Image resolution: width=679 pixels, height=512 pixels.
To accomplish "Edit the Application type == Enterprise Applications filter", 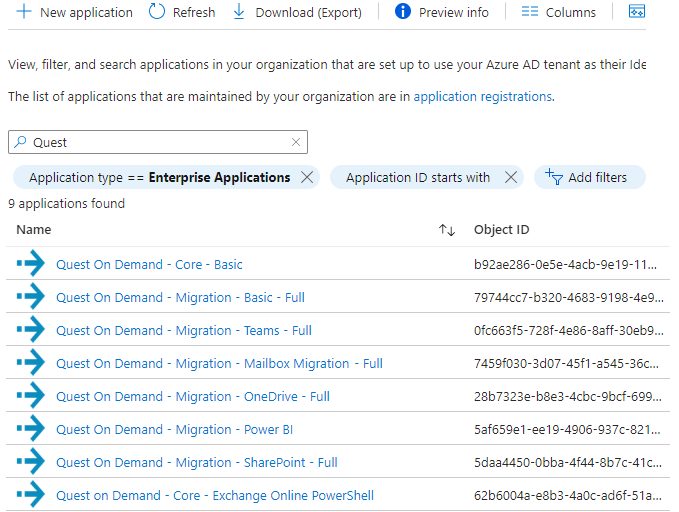I will pyautogui.click(x=159, y=177).
